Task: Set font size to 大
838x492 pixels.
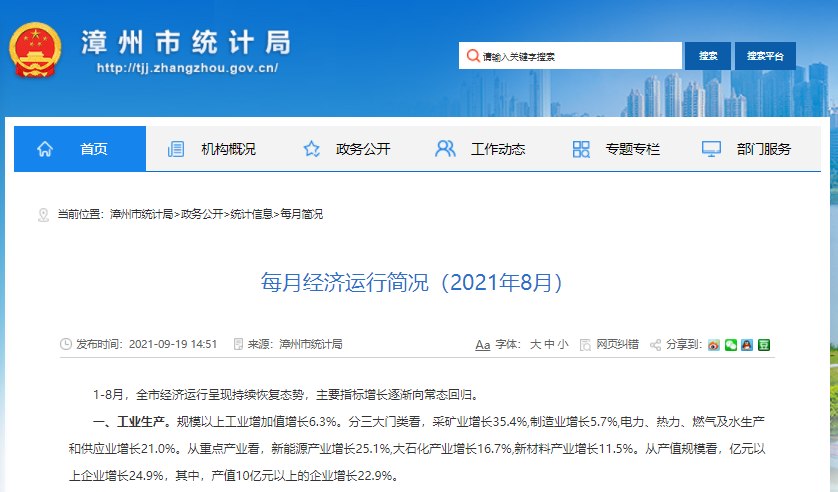Action: click(535, 345)
